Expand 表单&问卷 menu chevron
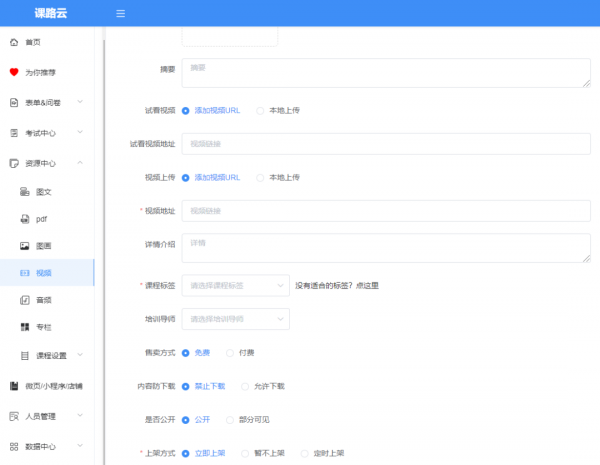The image size is (600, 465). pyautogui.click(x=80, y=102)
